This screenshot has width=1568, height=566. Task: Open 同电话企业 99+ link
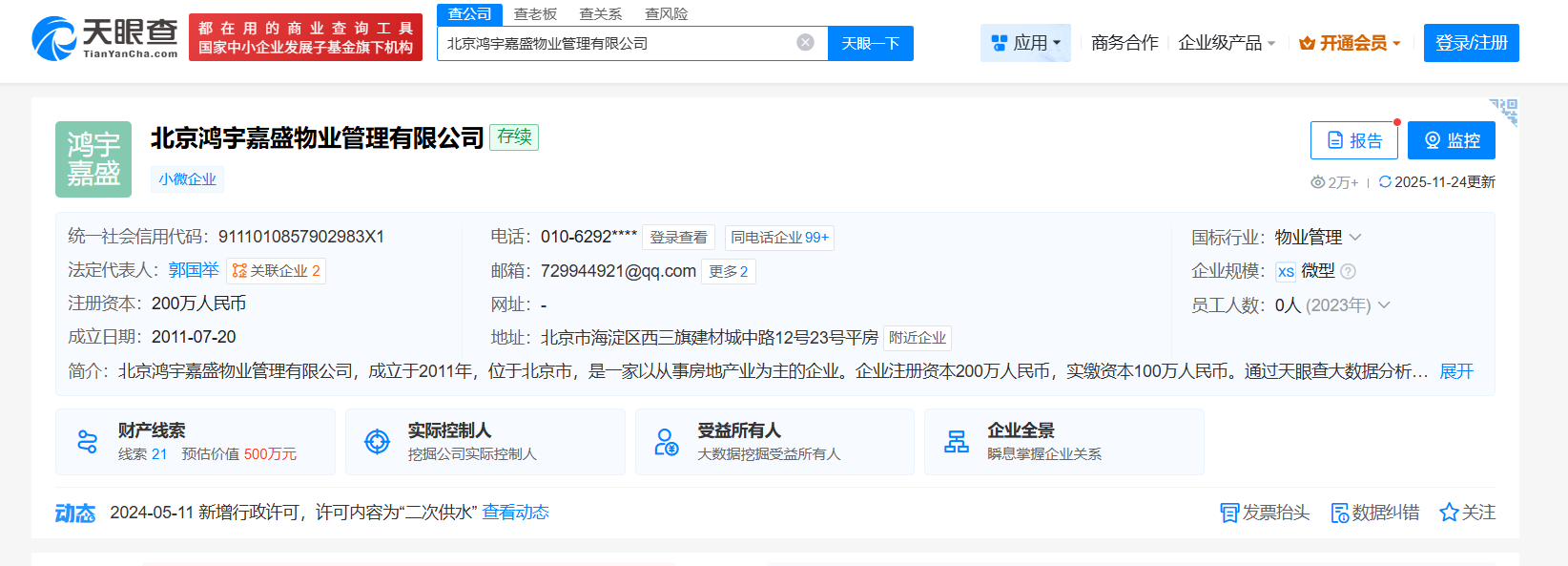point(780,238)
